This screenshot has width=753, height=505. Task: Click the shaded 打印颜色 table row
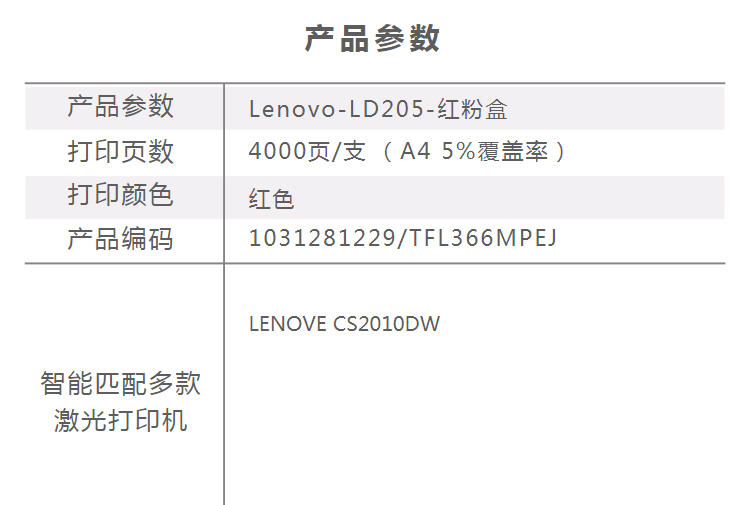(x=375, y=197)
